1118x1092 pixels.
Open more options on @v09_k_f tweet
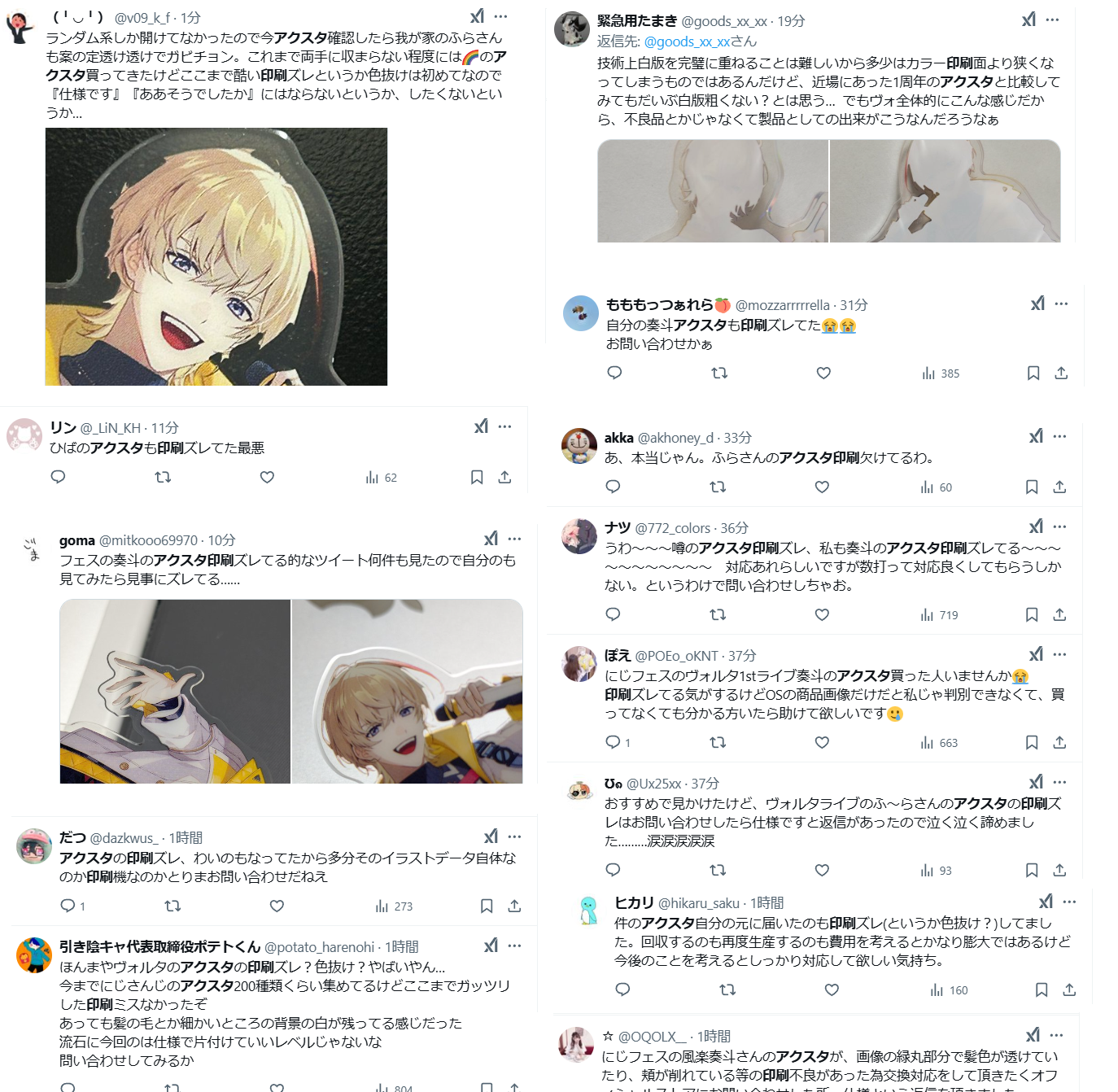point(501,16)
